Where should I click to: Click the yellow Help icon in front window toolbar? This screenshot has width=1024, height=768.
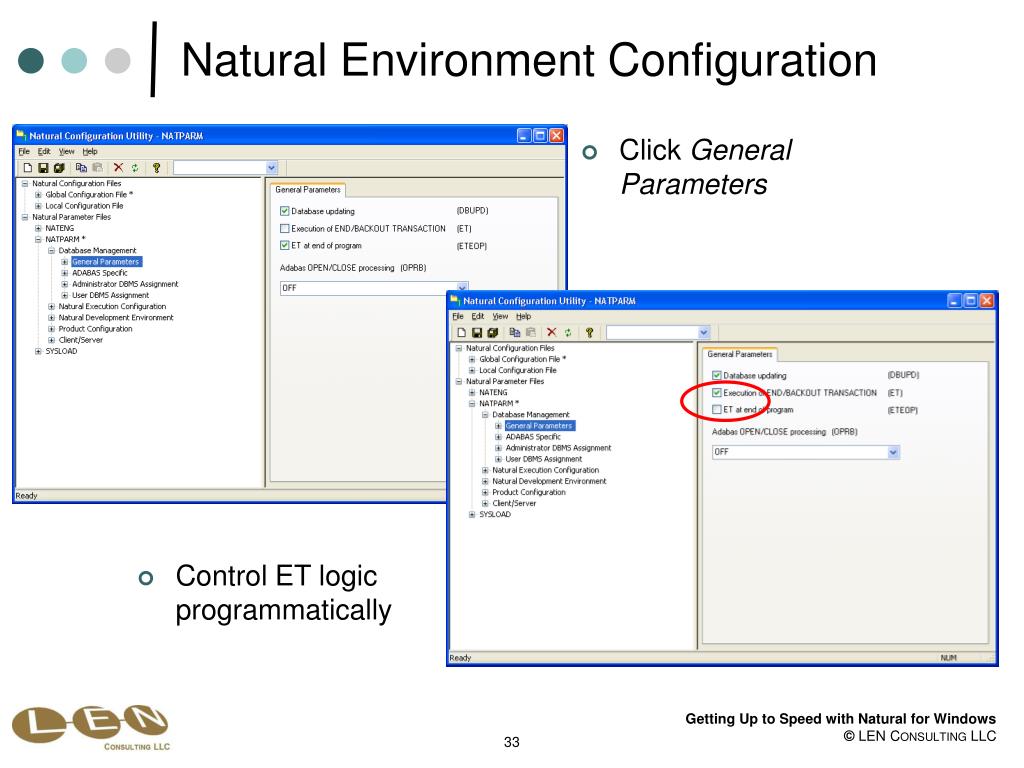(x=589, y=332)
